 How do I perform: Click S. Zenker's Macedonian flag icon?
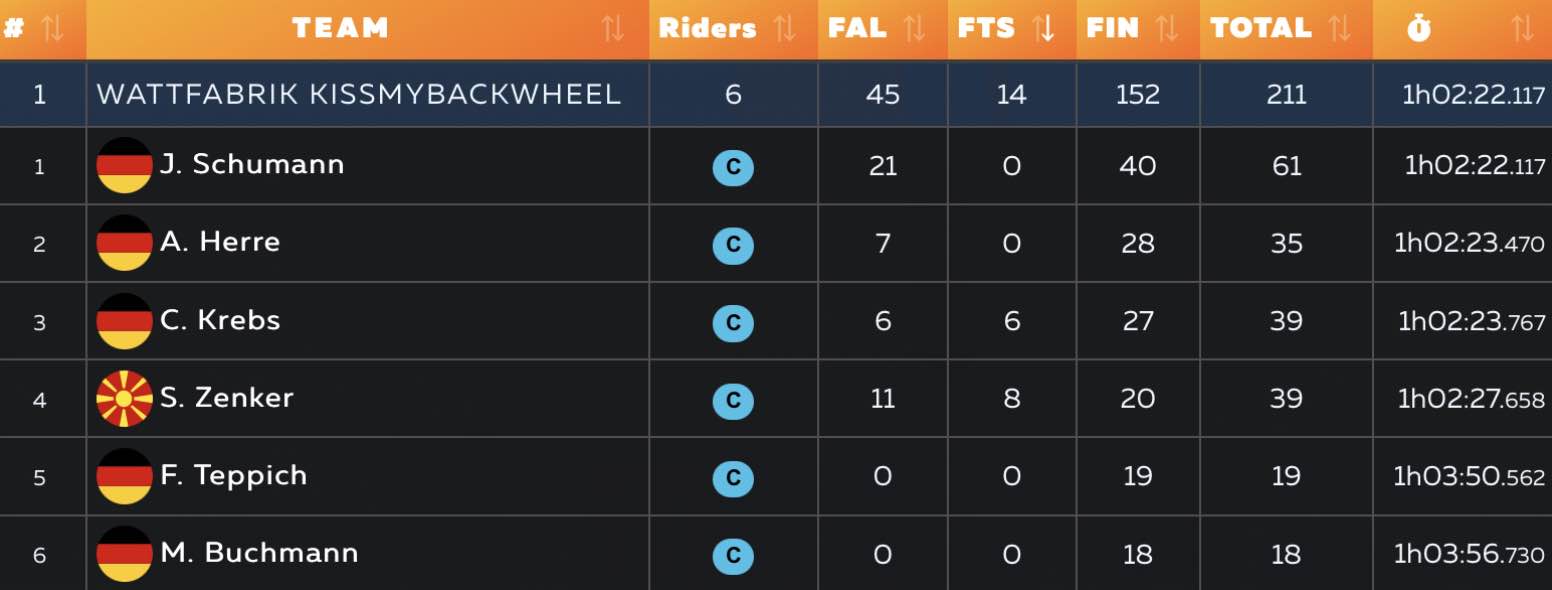124,399
